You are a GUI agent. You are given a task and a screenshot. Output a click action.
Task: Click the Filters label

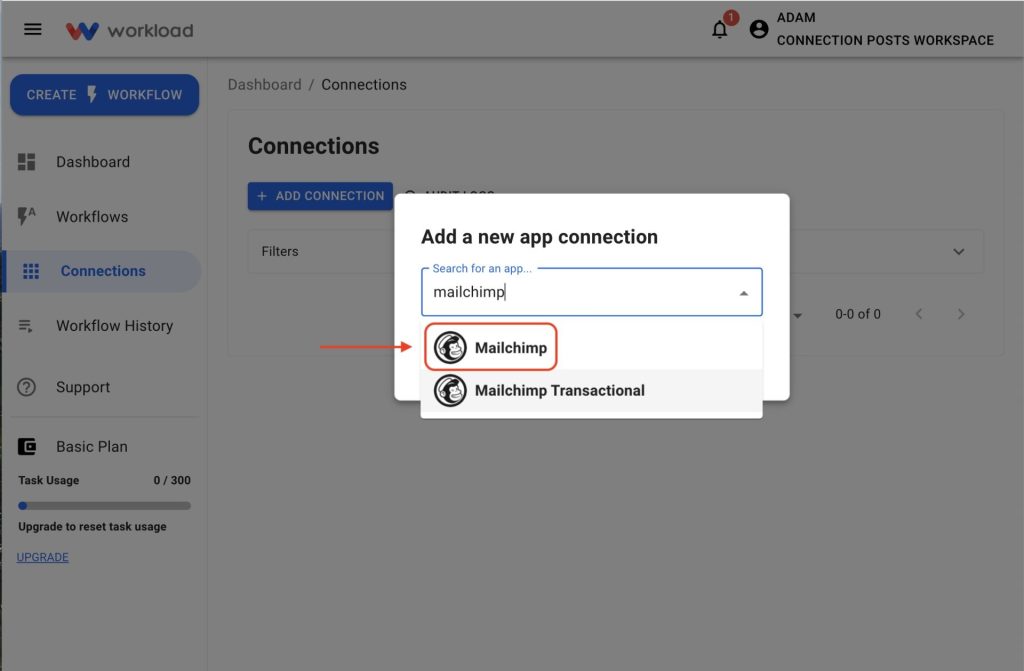280,251
